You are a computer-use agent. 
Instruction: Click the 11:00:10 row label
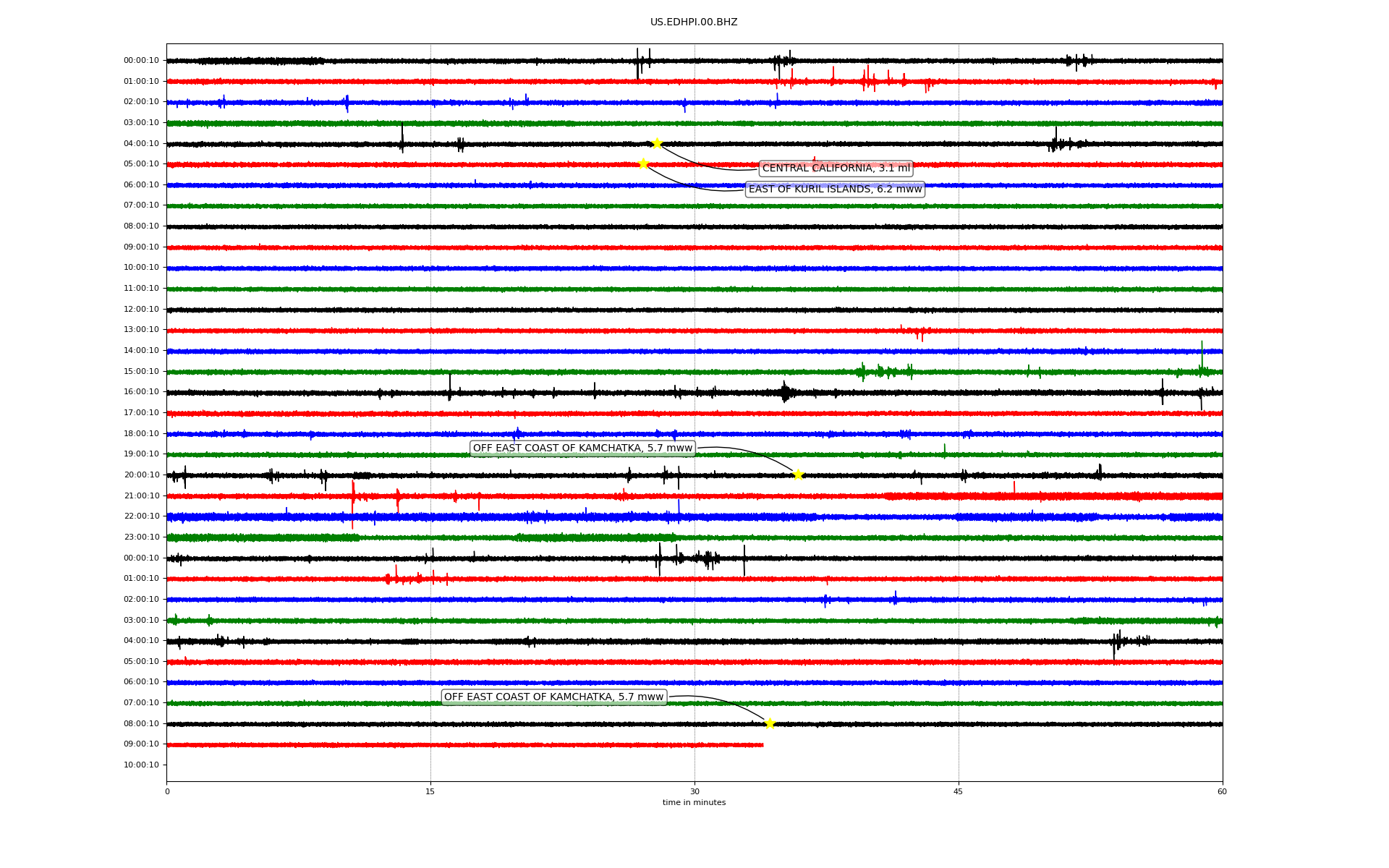(x=141, y=289)
